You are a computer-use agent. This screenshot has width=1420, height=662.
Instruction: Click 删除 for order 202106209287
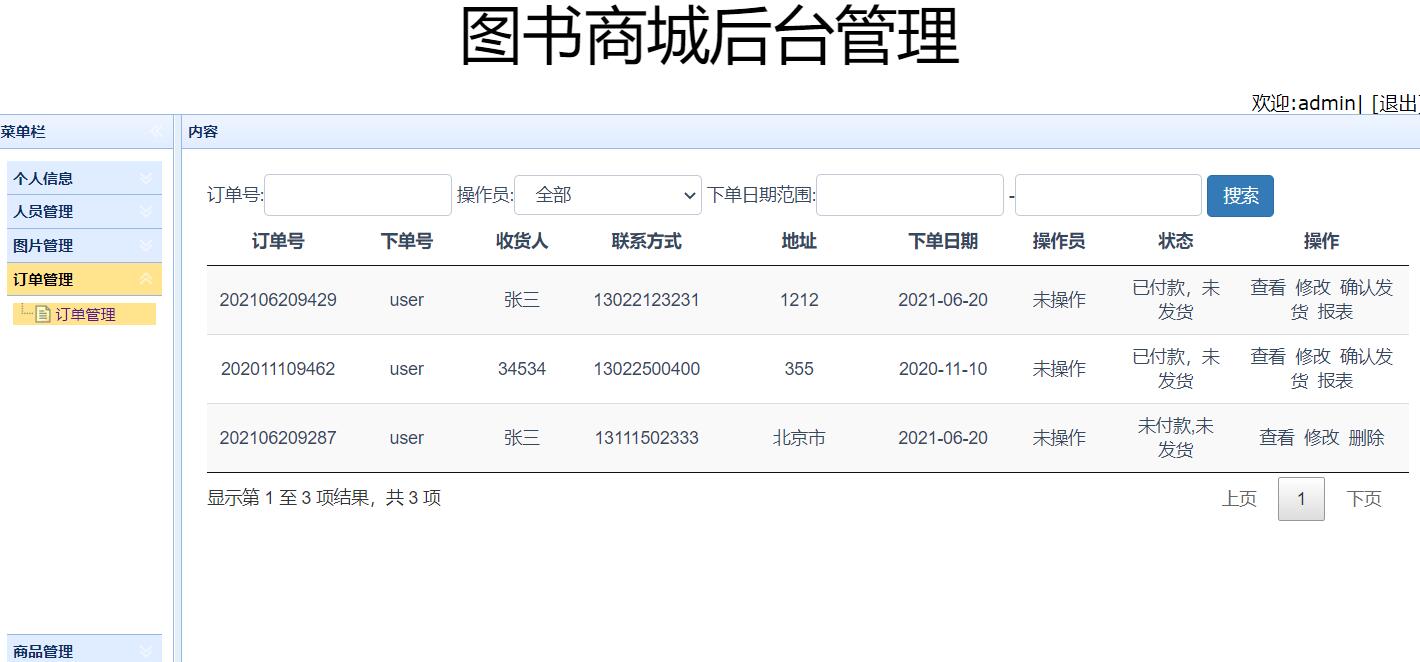coord(1366,437)
